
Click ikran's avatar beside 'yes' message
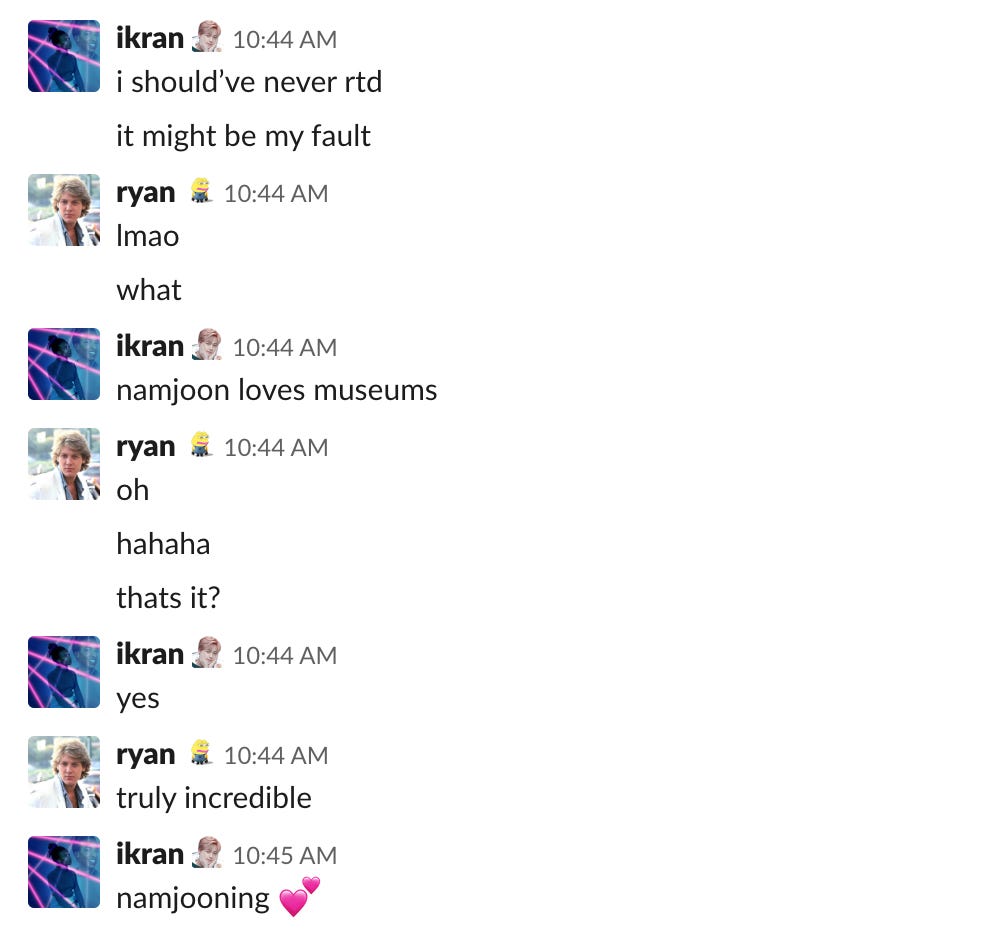coord(64,672)
